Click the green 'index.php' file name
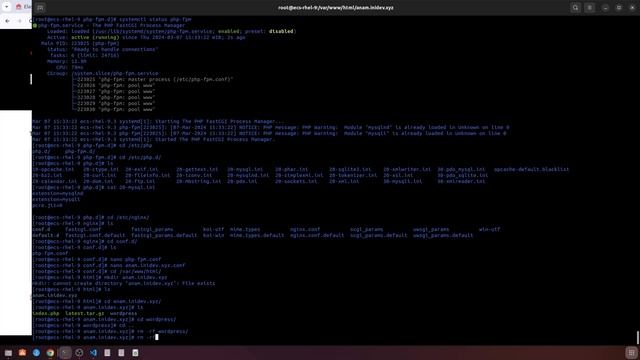 (46, 313)
